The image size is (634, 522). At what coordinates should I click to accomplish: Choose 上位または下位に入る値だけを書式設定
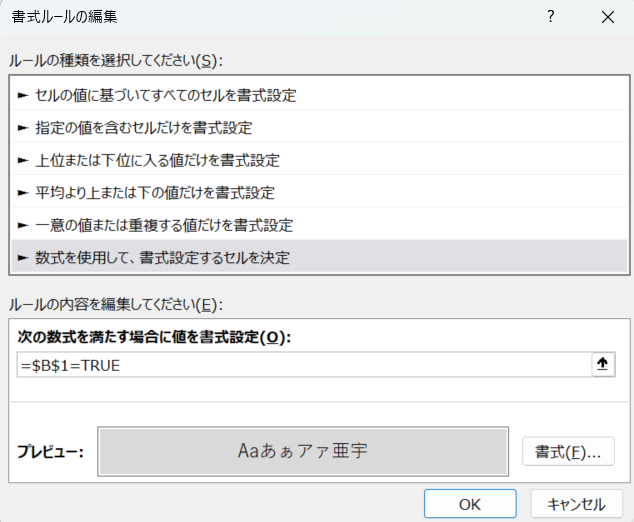[x=157, y=160]
